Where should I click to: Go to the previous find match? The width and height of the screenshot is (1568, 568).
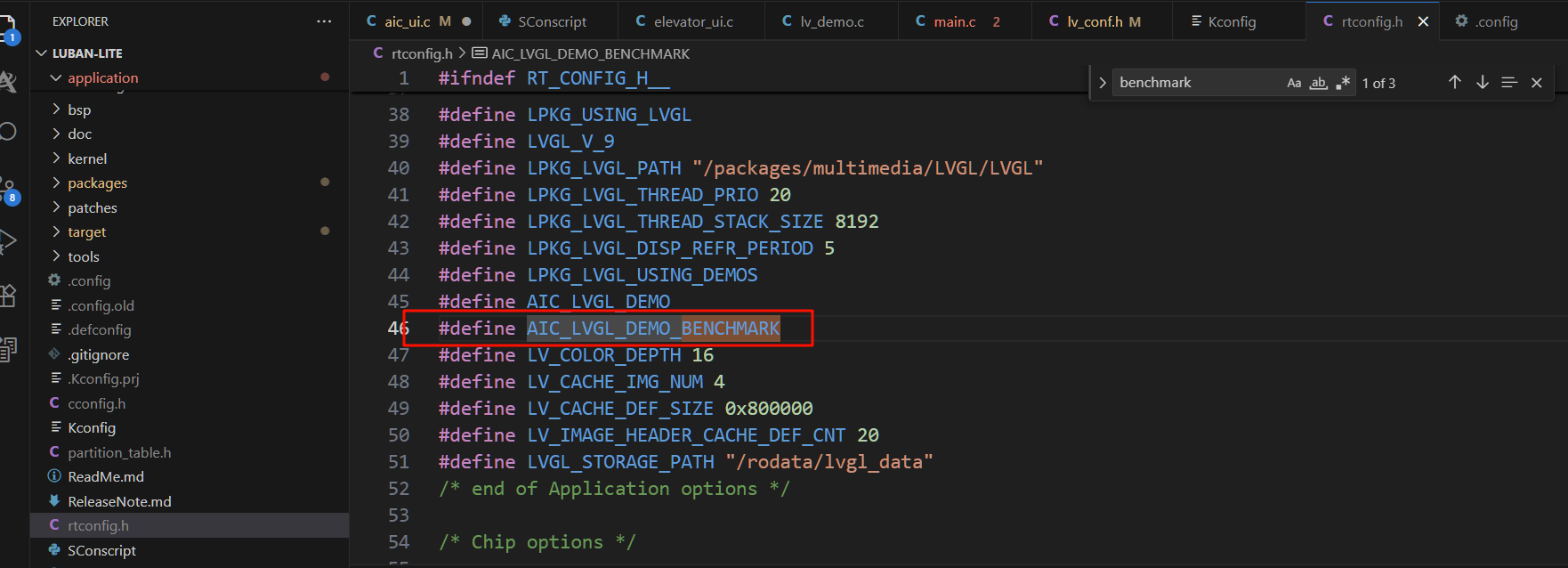coord(1455,83)
